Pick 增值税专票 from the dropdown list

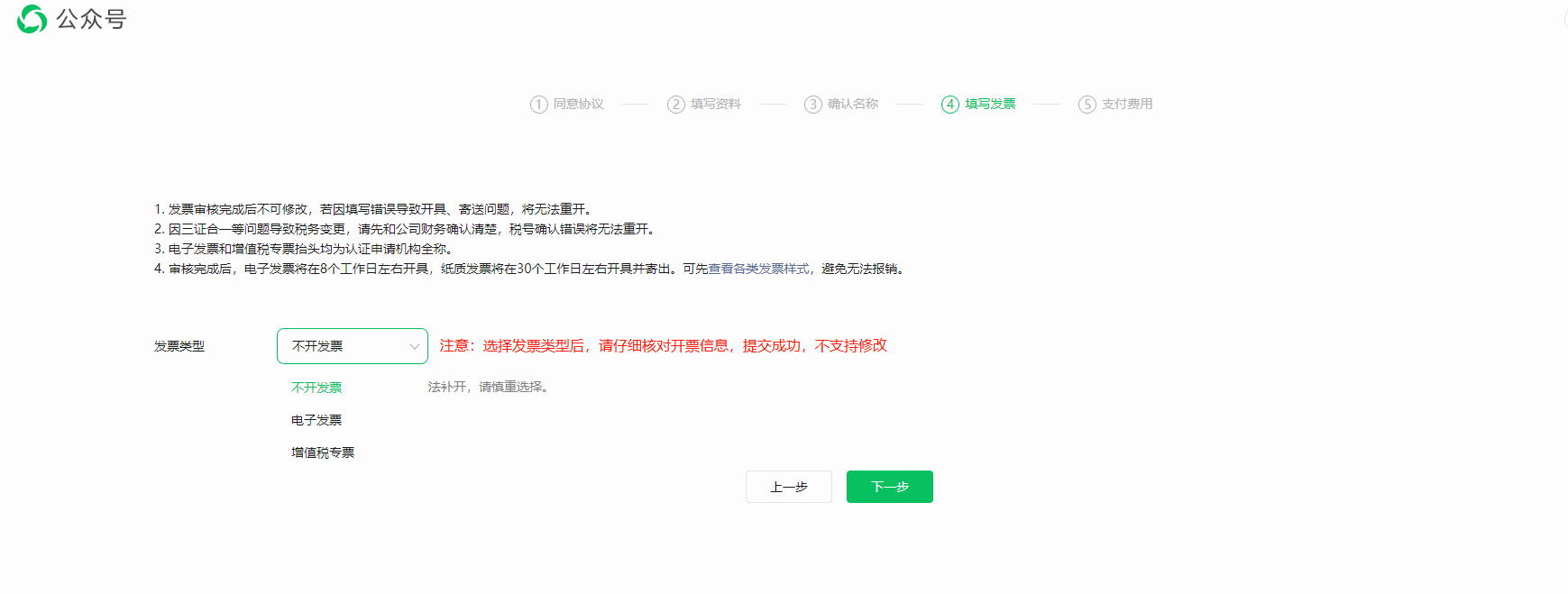323,452
